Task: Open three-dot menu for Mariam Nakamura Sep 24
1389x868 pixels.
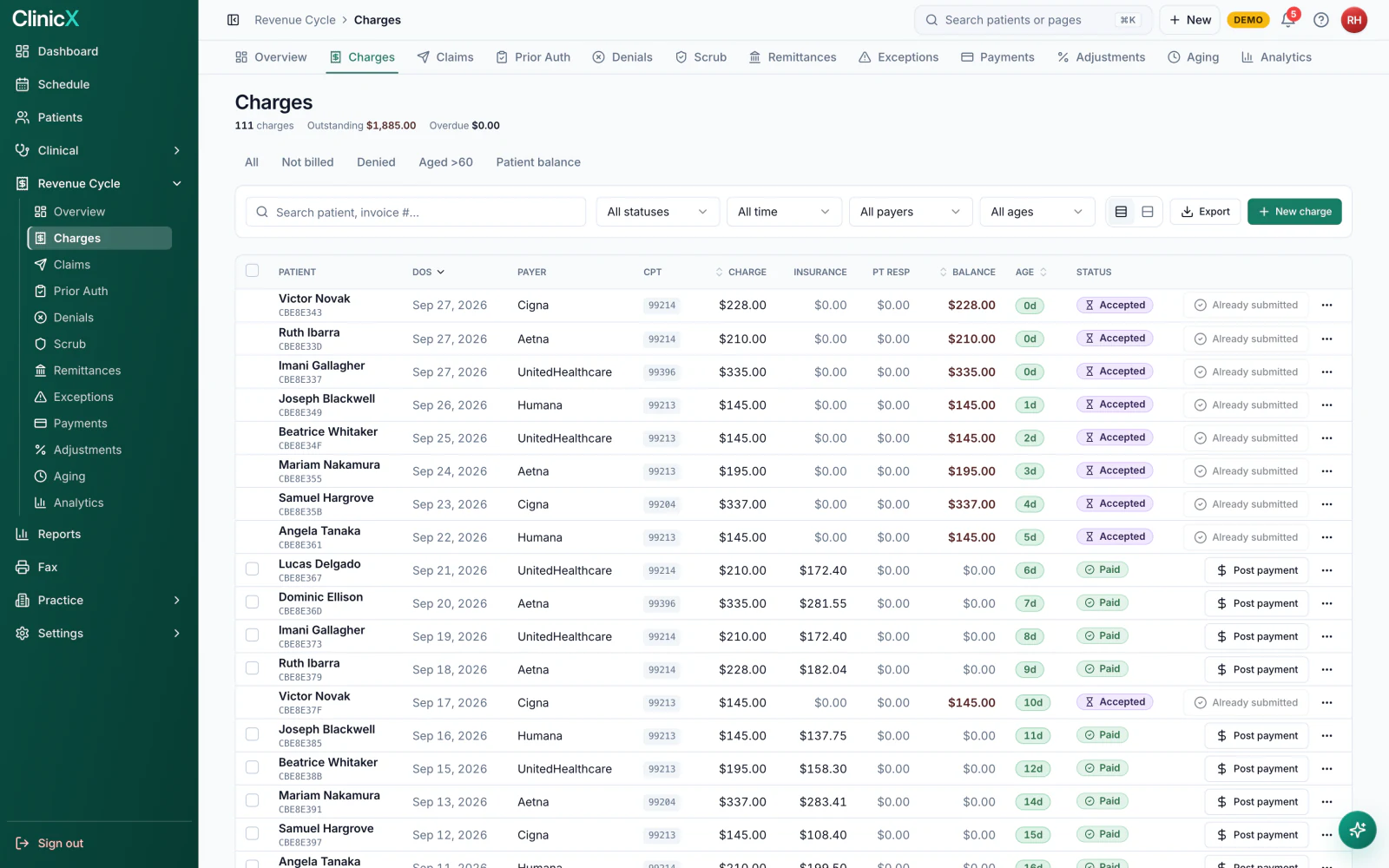Action: pos(1326,471)
